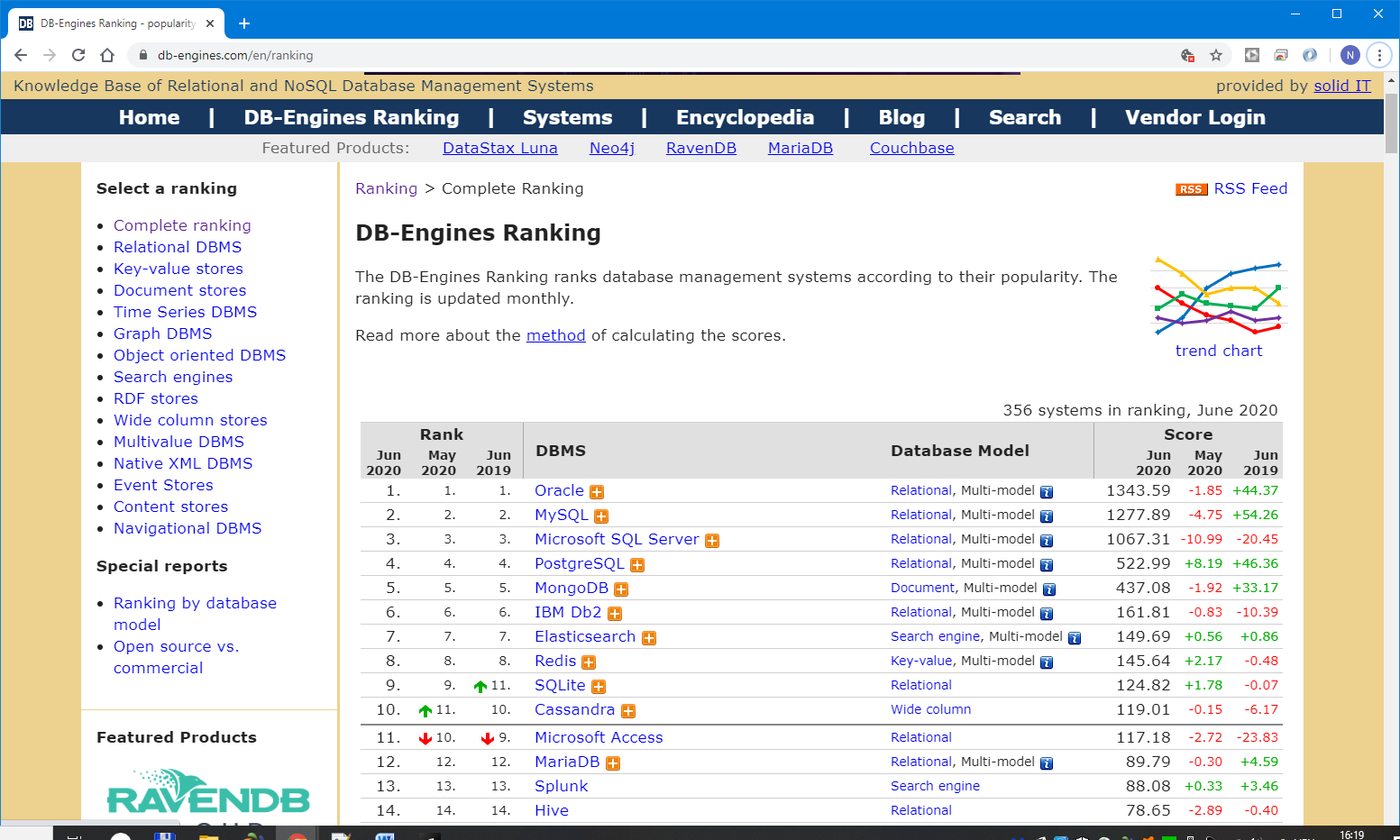
Task: Close the DB-Engines Ranking tab
Action: coord(211,23)
